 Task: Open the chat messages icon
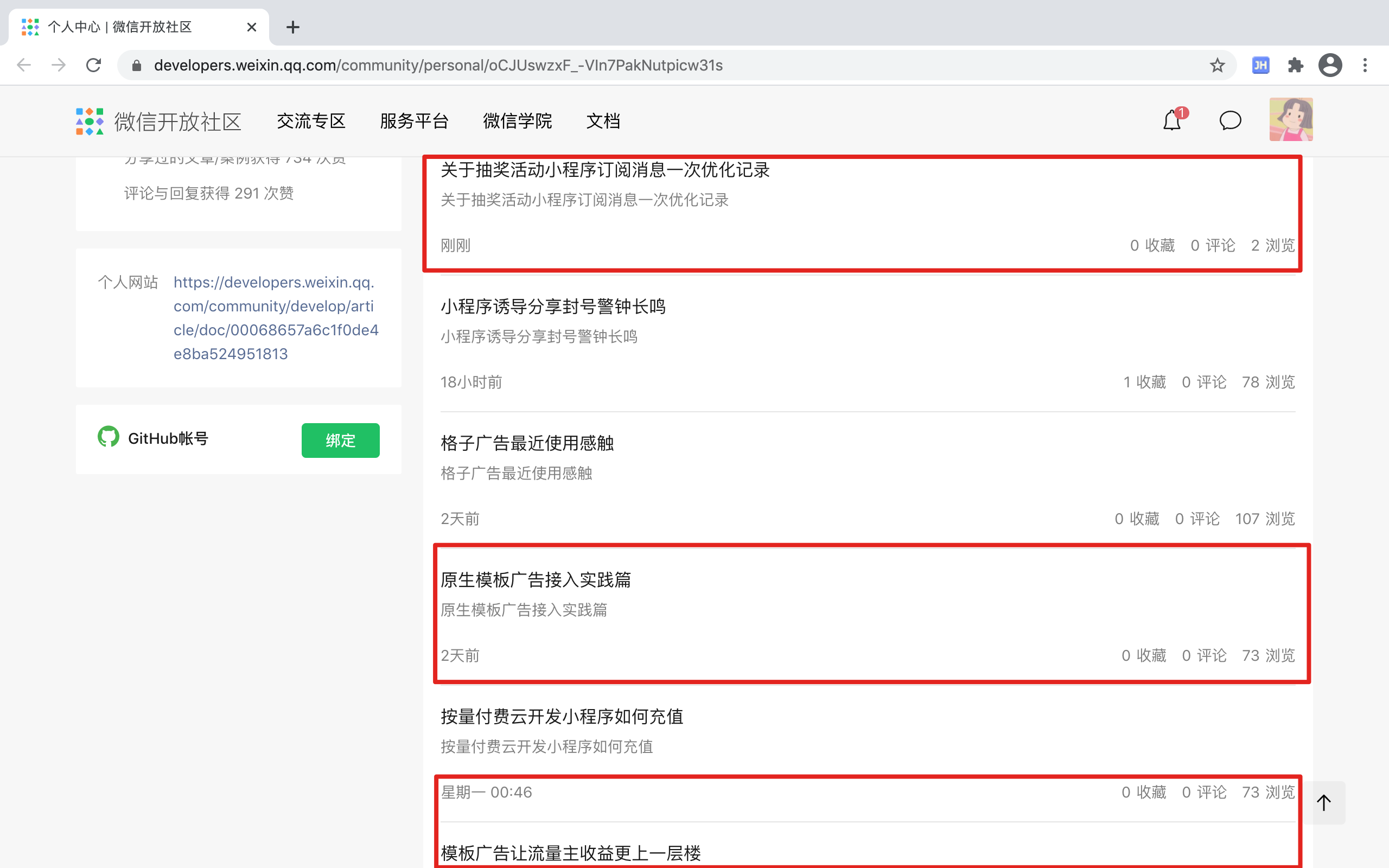(1230, 120)
